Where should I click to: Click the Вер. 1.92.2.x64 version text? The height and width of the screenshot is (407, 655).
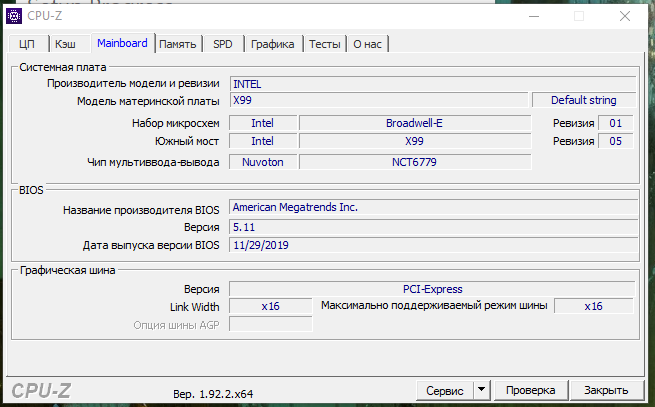[213, 394]
